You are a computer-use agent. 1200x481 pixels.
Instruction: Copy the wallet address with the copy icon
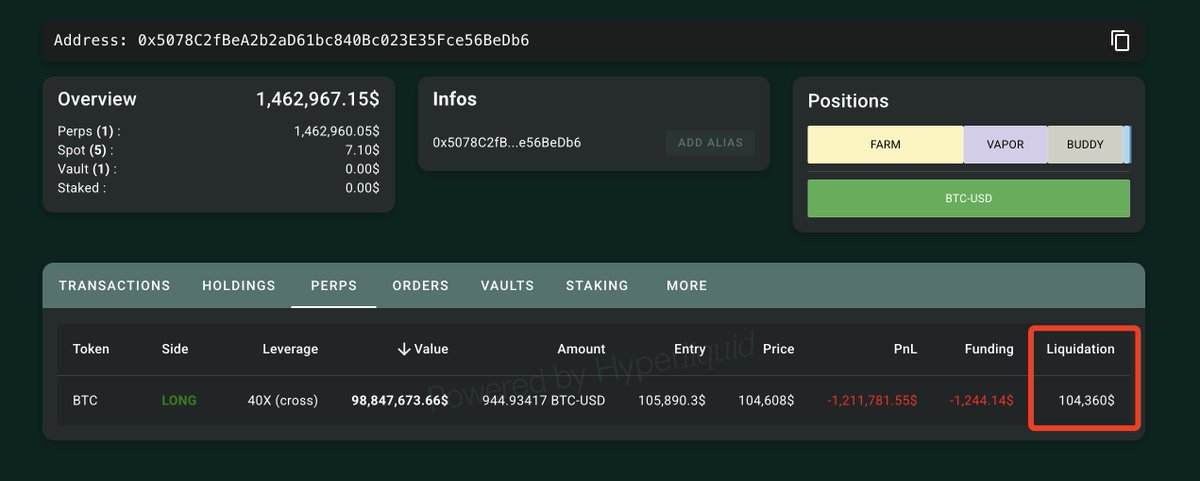click(1120, 41)
